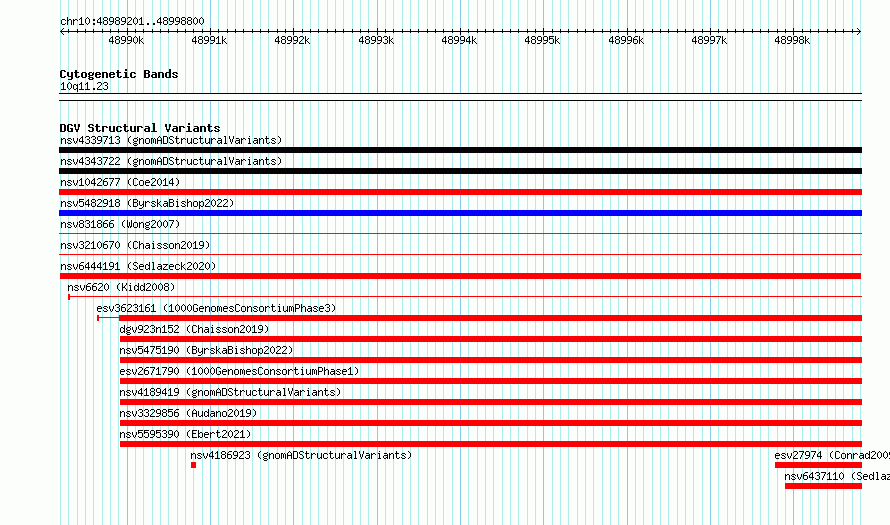The height and width of the screenshot is (525, 890).
Task: Click the red bar of nsv3329856
Action: 490,423
